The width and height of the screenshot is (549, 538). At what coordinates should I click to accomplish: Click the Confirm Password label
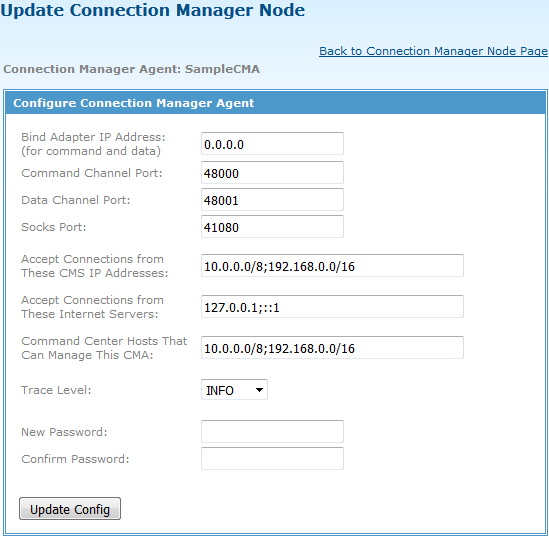(75, 459)
